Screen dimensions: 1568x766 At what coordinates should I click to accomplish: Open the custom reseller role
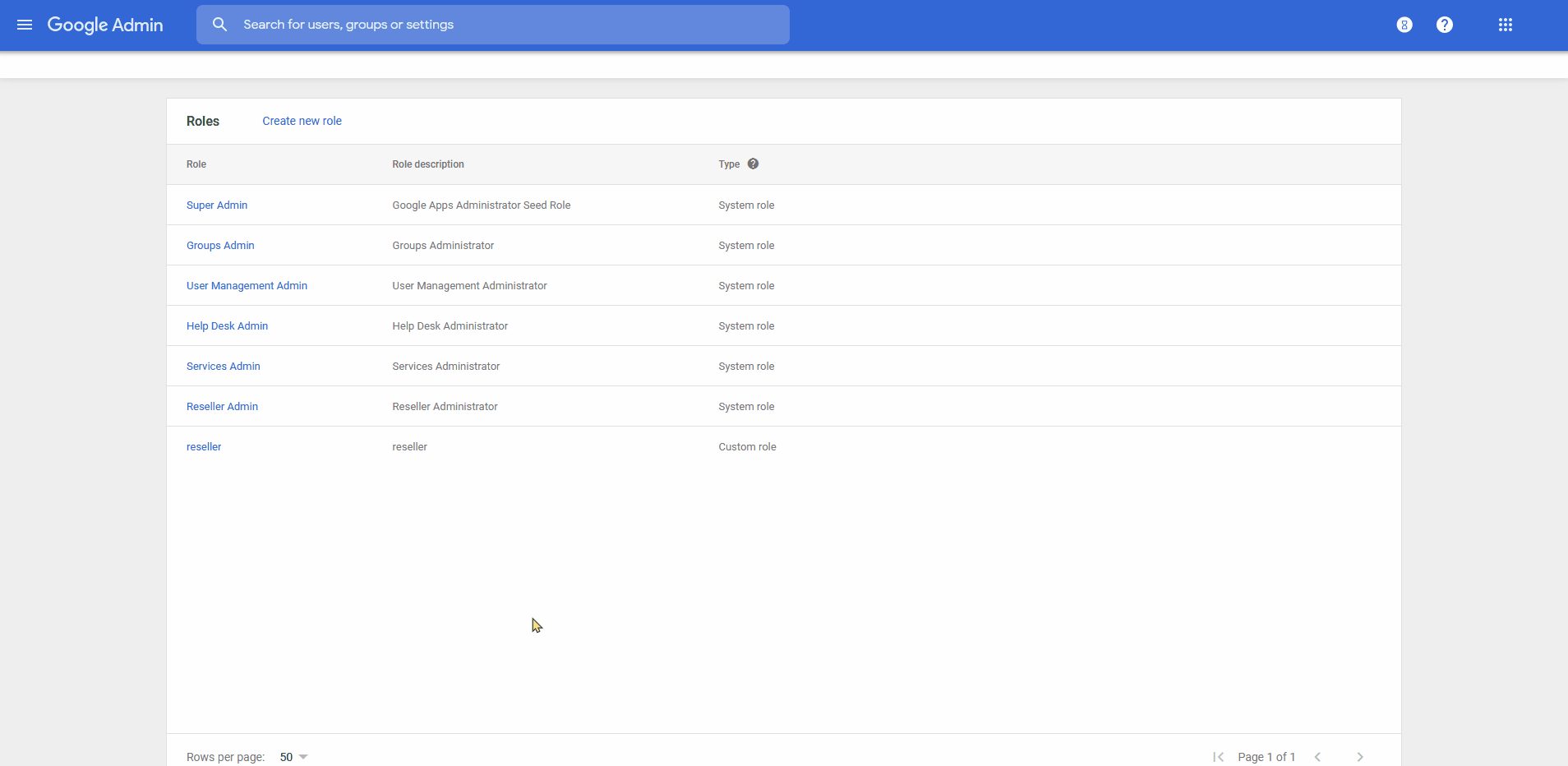pos(204,447)
